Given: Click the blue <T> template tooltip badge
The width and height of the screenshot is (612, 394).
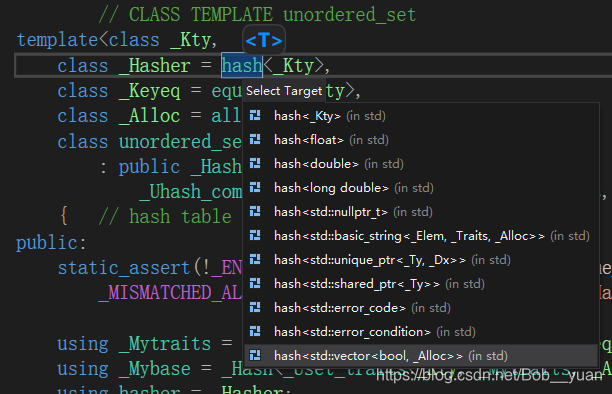Looking at the screenshot, I should click(264, 40).
